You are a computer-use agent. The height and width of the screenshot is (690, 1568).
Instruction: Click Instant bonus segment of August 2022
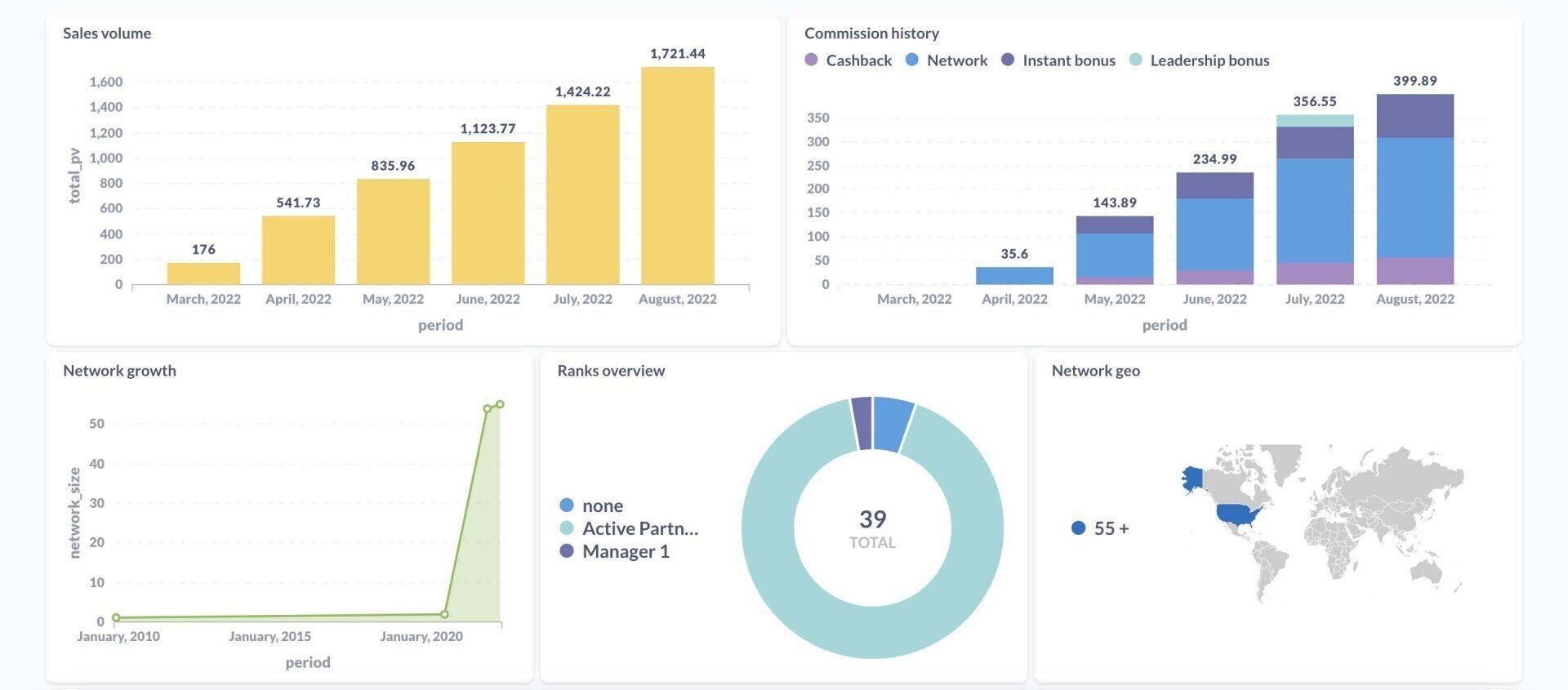click(x=1414, y=116)
